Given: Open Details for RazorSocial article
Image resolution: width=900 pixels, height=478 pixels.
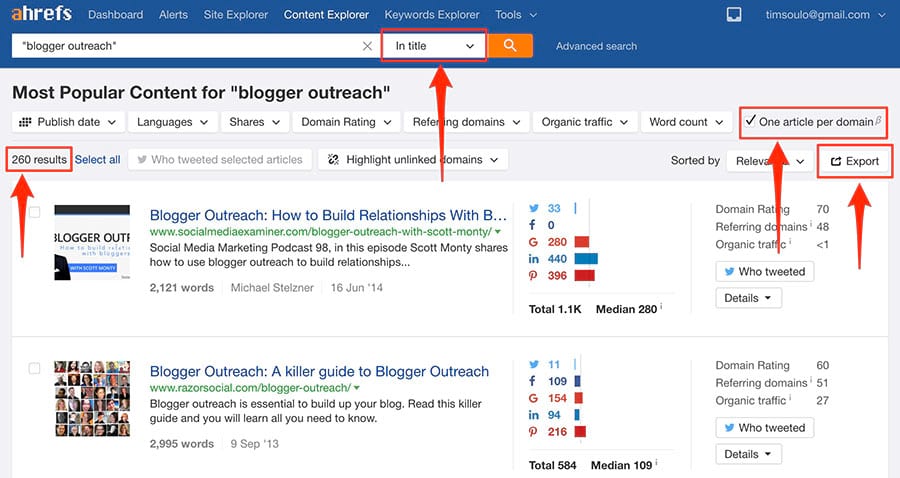Looking at the screenshot, I should point(748,454).
